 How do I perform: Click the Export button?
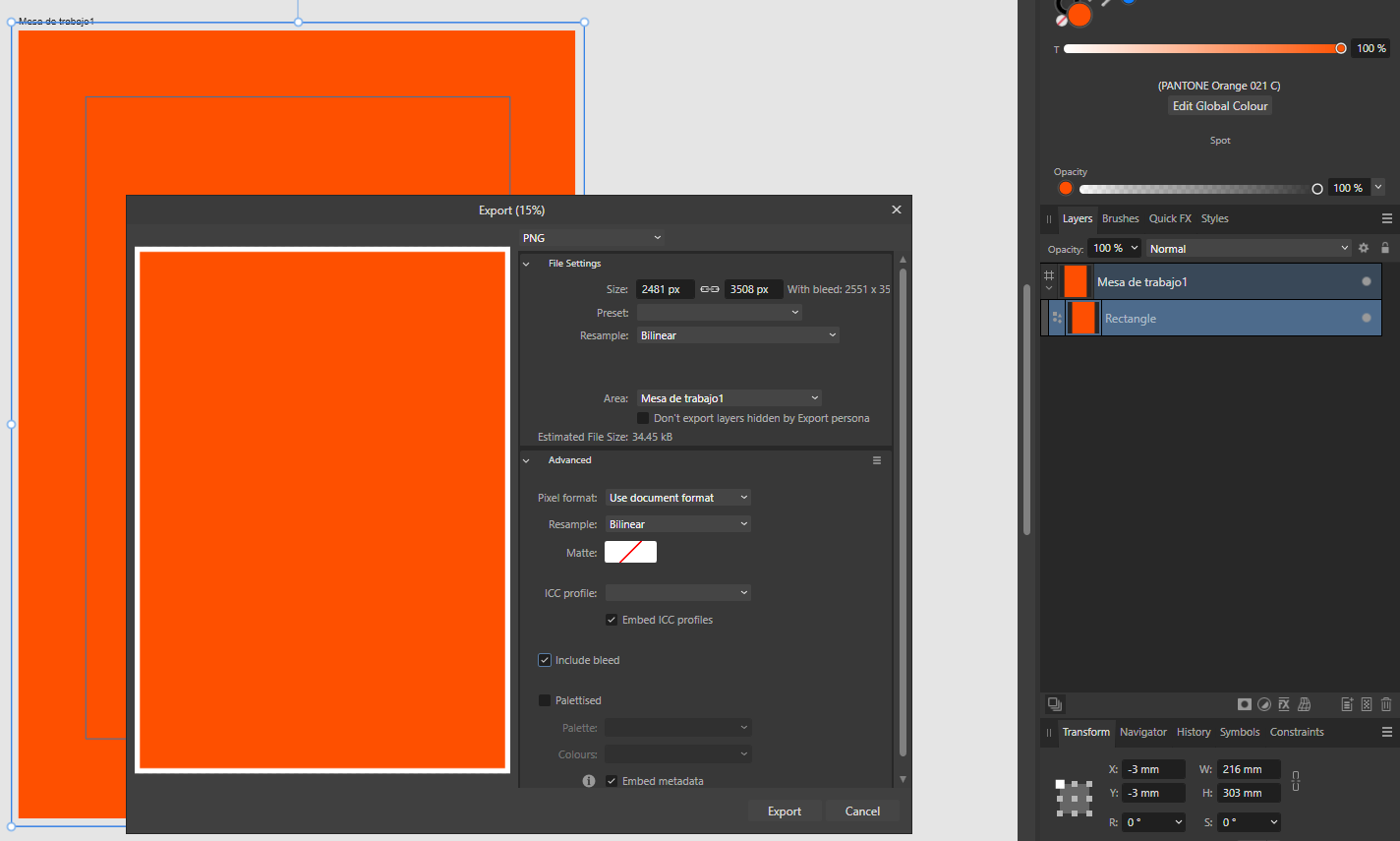tap(785, 811)
